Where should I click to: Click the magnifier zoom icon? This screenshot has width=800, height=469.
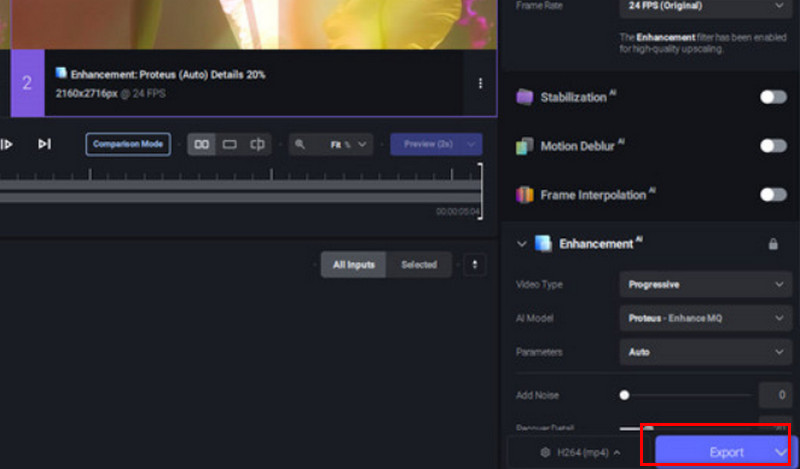(299, 145)
